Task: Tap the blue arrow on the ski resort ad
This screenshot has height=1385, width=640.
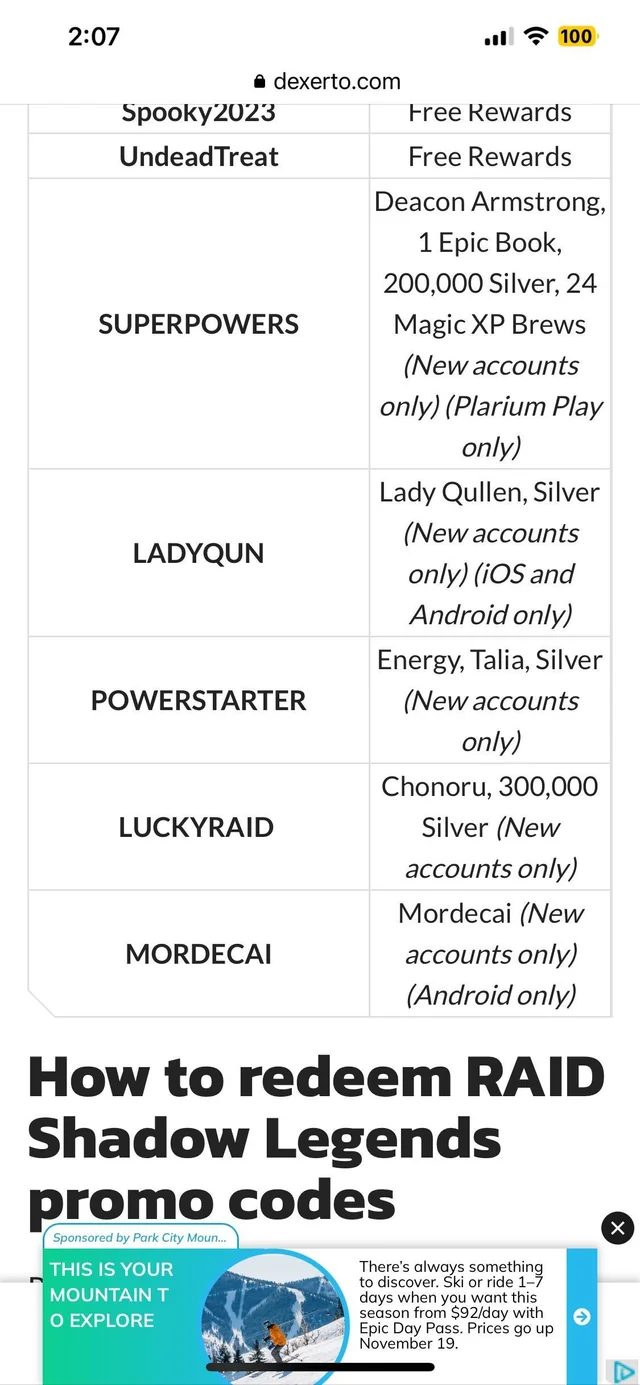Action: pos(581,1318)
